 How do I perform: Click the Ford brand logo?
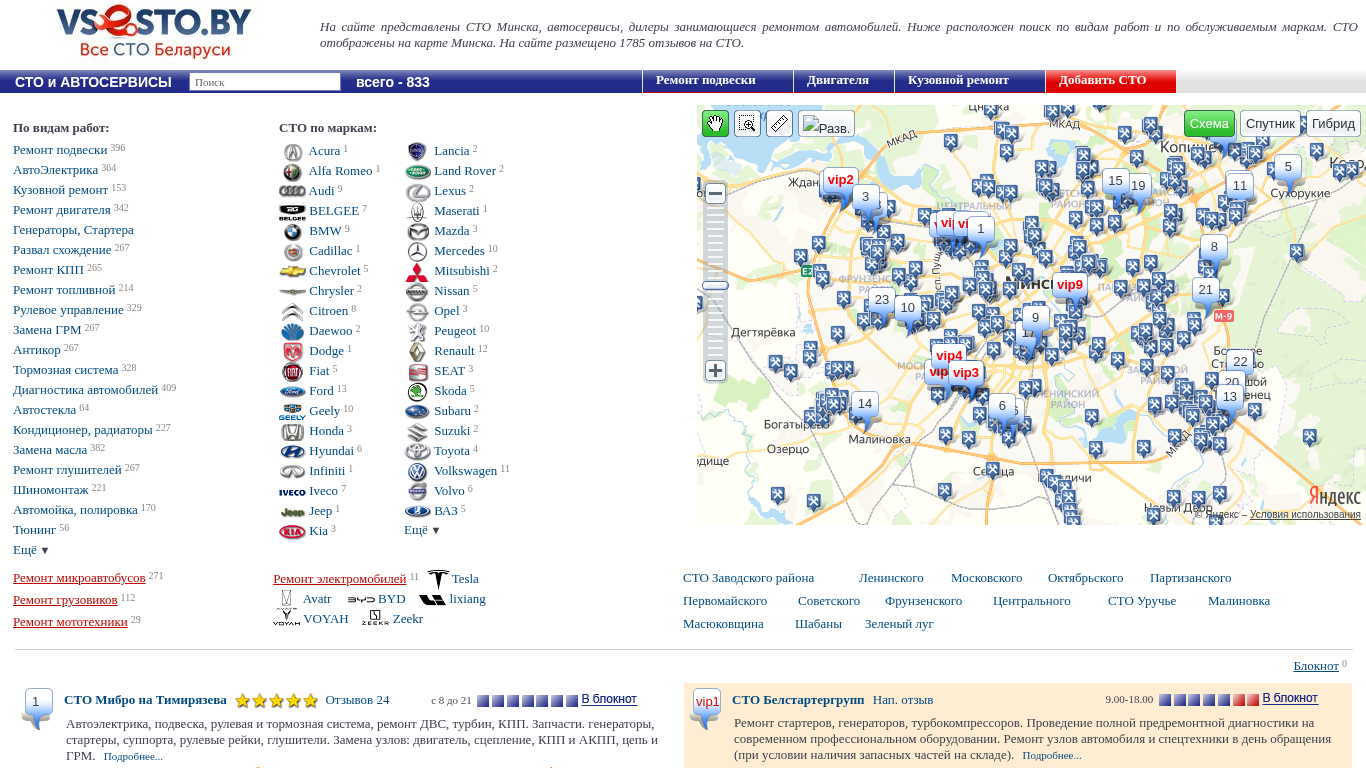tap(292, 392)
